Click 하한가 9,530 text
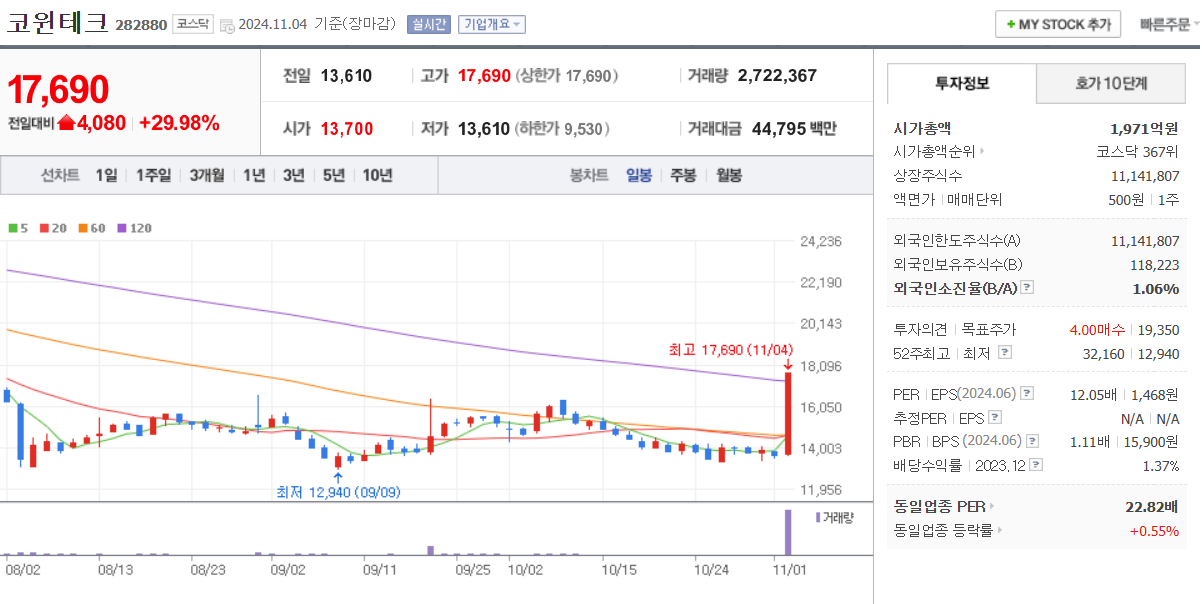Image resolution: width=1202 pixels, height=604 pixels. click(x=562, y=129)
